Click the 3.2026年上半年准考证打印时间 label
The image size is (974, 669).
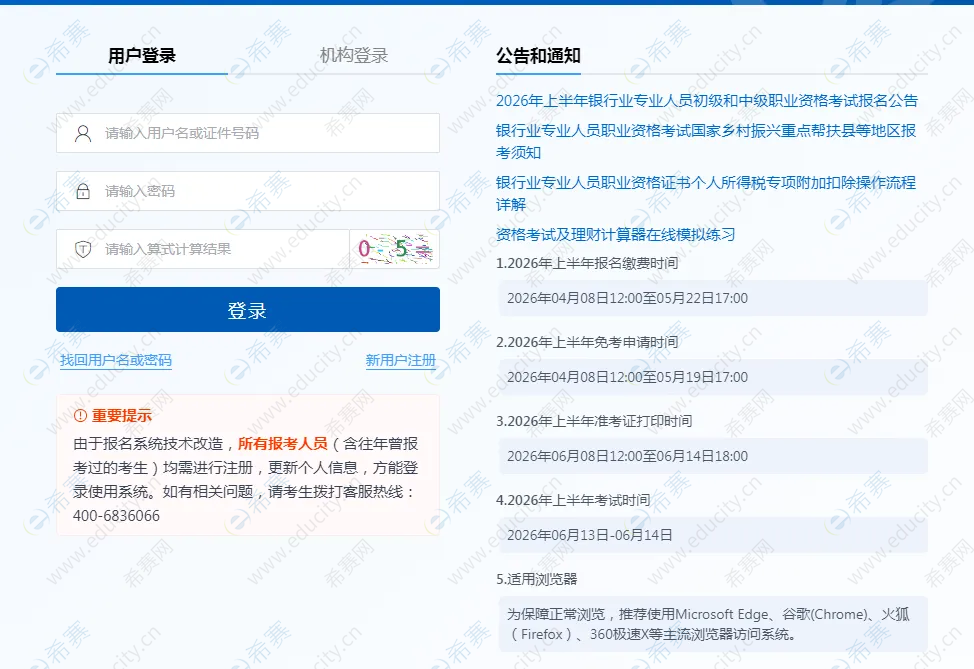[594, 421]
